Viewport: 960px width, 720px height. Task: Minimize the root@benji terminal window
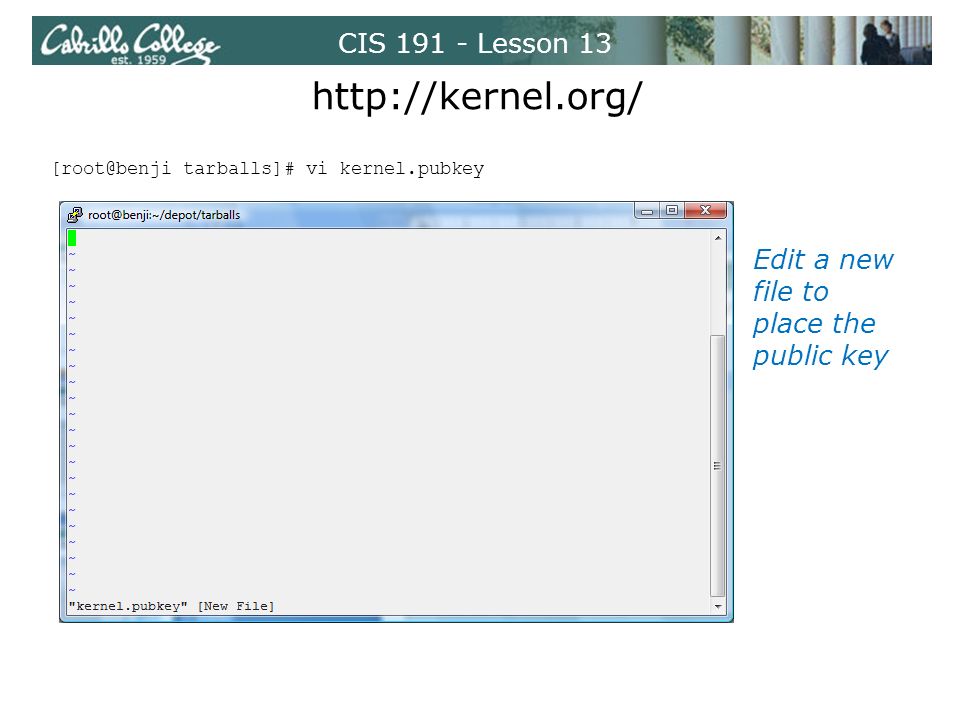click(647, 211)
